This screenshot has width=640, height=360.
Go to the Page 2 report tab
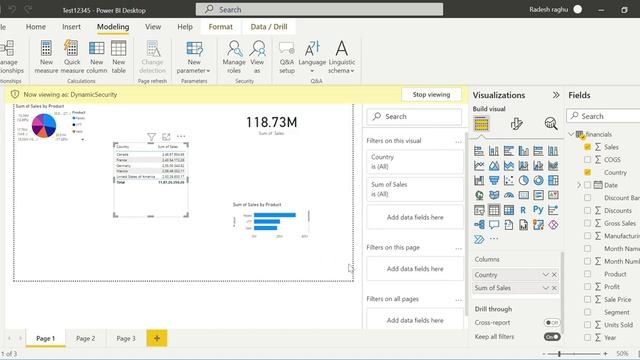[86, 338]
